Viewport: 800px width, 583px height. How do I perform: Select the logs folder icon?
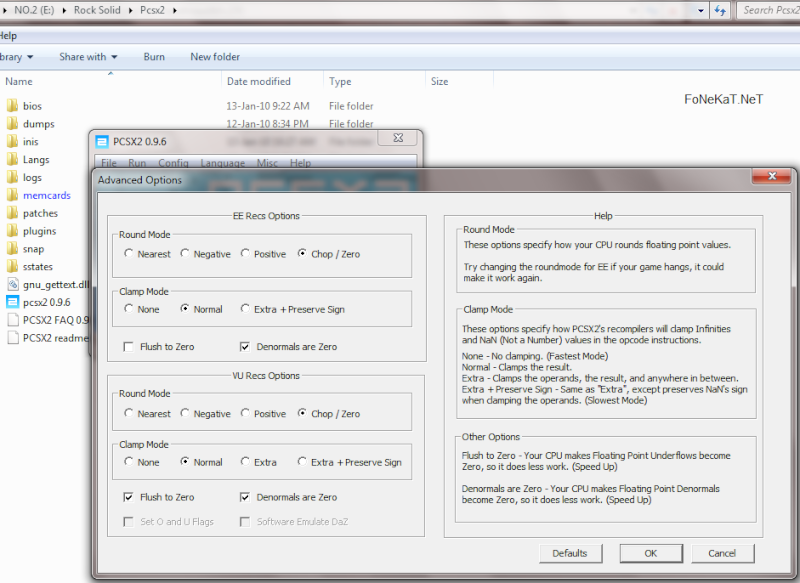coord(13,177)
